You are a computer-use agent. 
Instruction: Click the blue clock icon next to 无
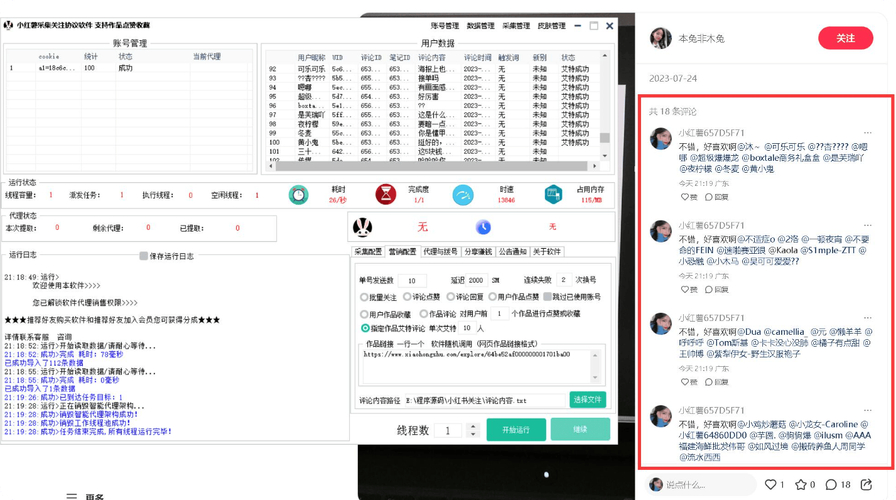(x=483, y=227)
